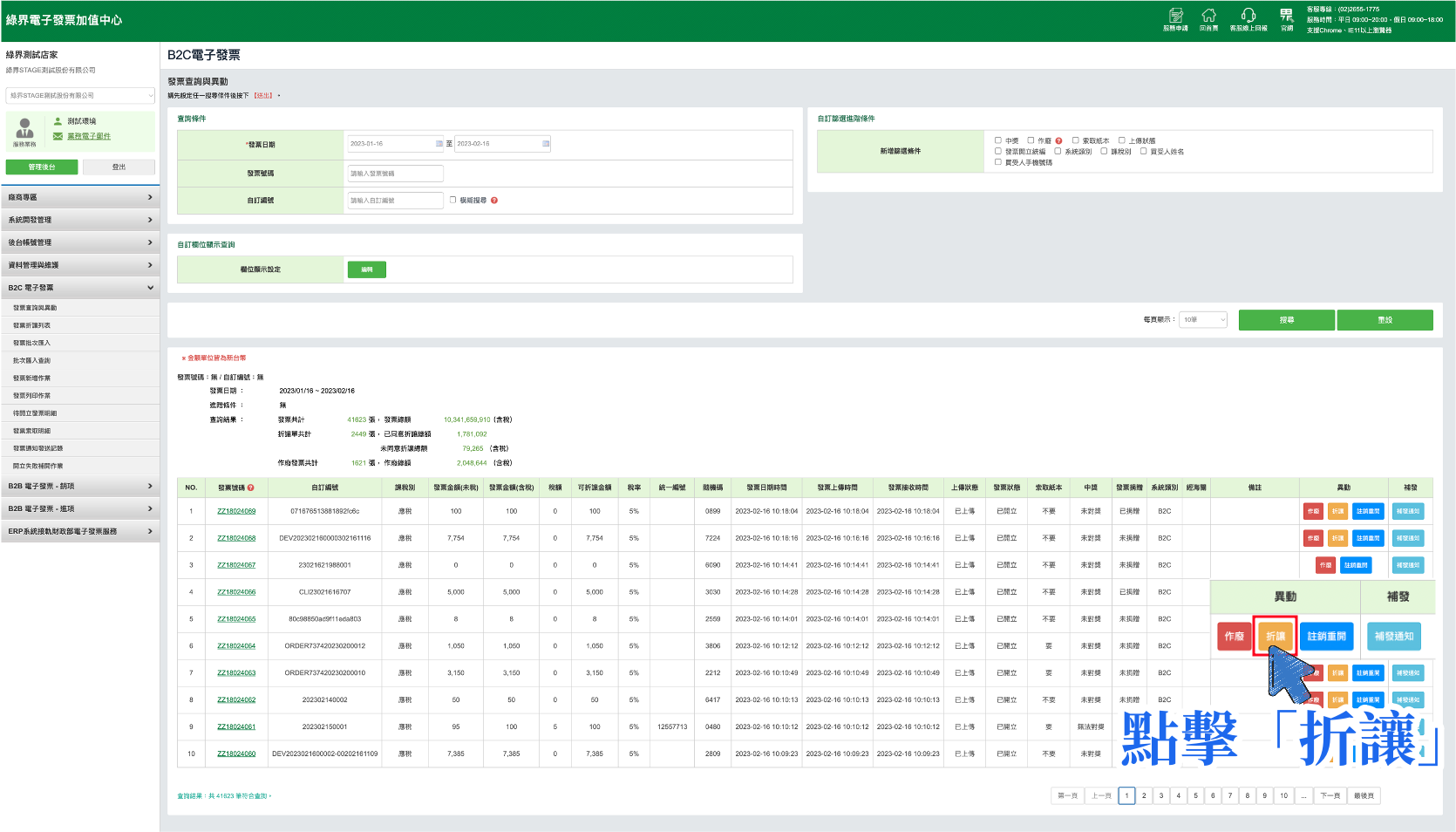Check the 中獎 filter checkbox
The width and height of the screenshot is (1456, 832).
(x=998, y=140)
